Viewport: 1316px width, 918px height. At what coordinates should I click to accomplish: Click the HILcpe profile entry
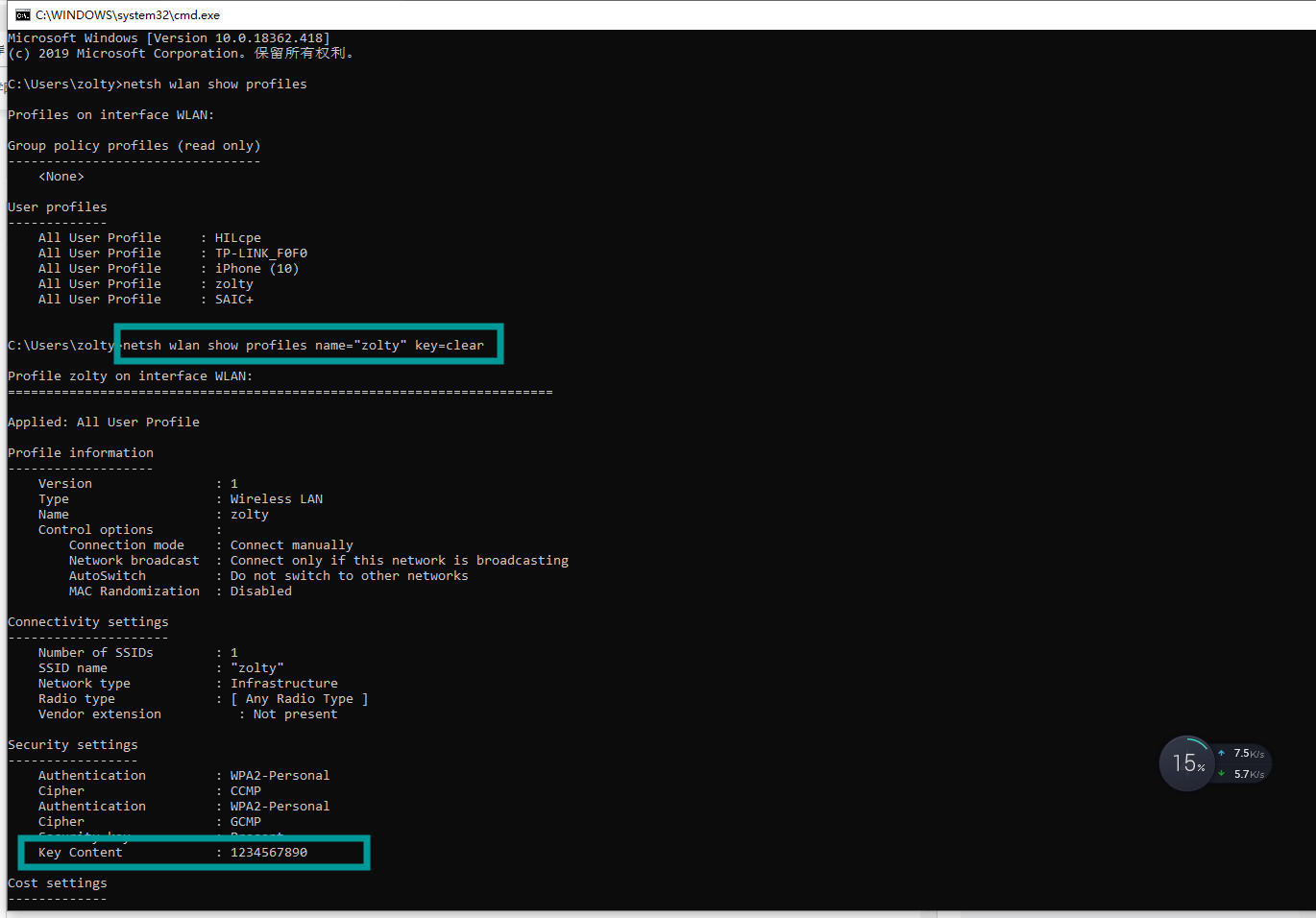tap(237, 237)
